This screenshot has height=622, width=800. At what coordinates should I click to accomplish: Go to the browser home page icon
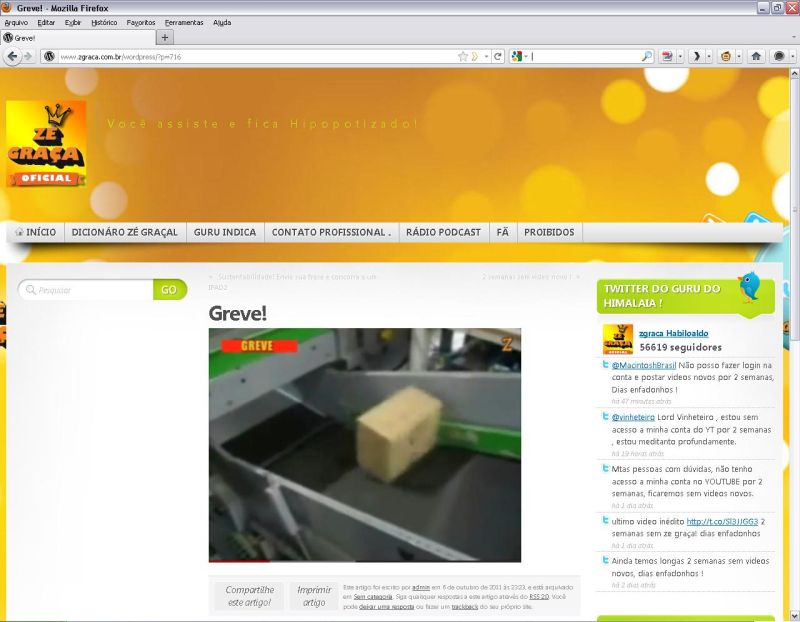(756, 56)
